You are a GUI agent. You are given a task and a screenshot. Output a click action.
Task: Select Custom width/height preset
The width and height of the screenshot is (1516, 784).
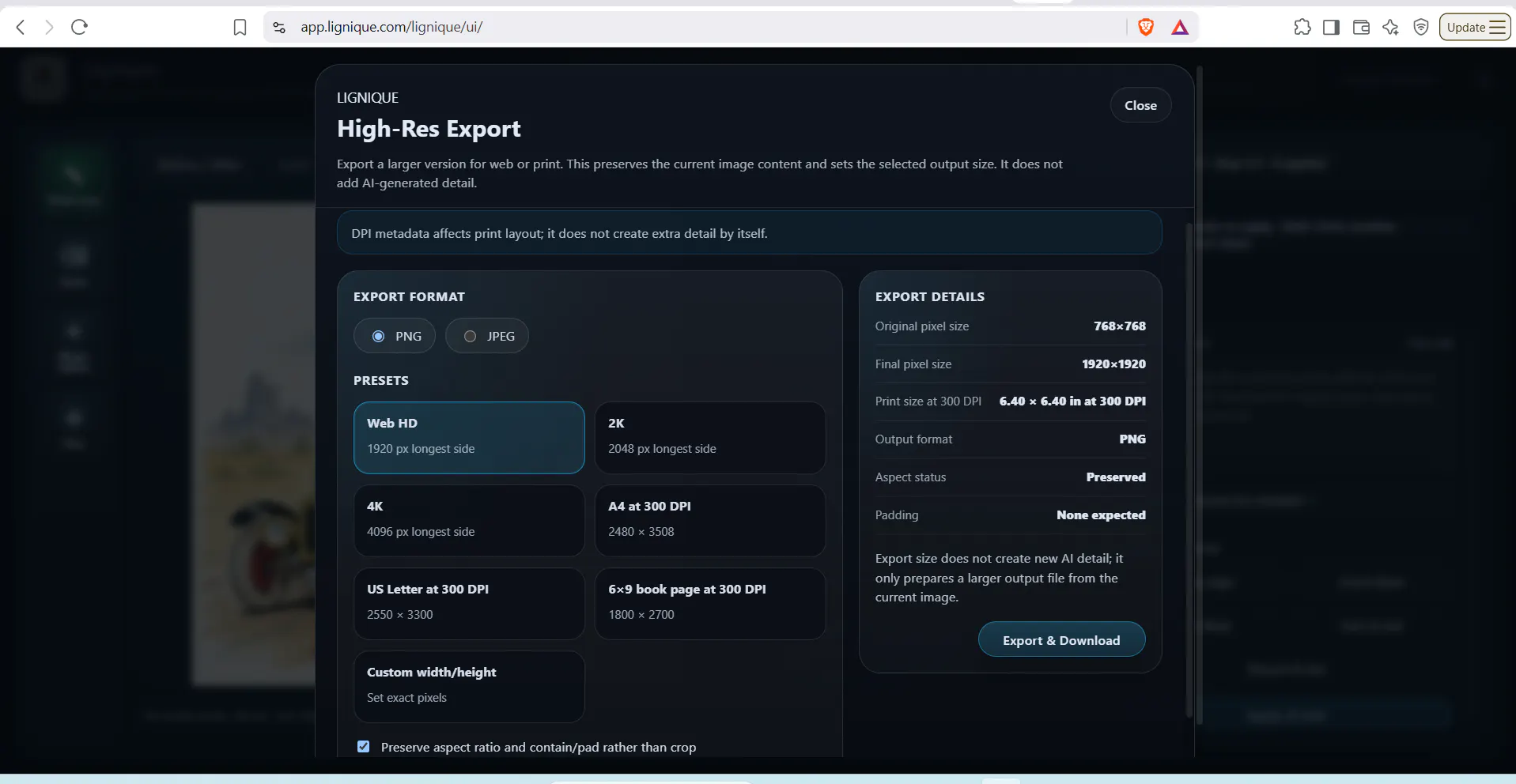[x=469, y=687]
